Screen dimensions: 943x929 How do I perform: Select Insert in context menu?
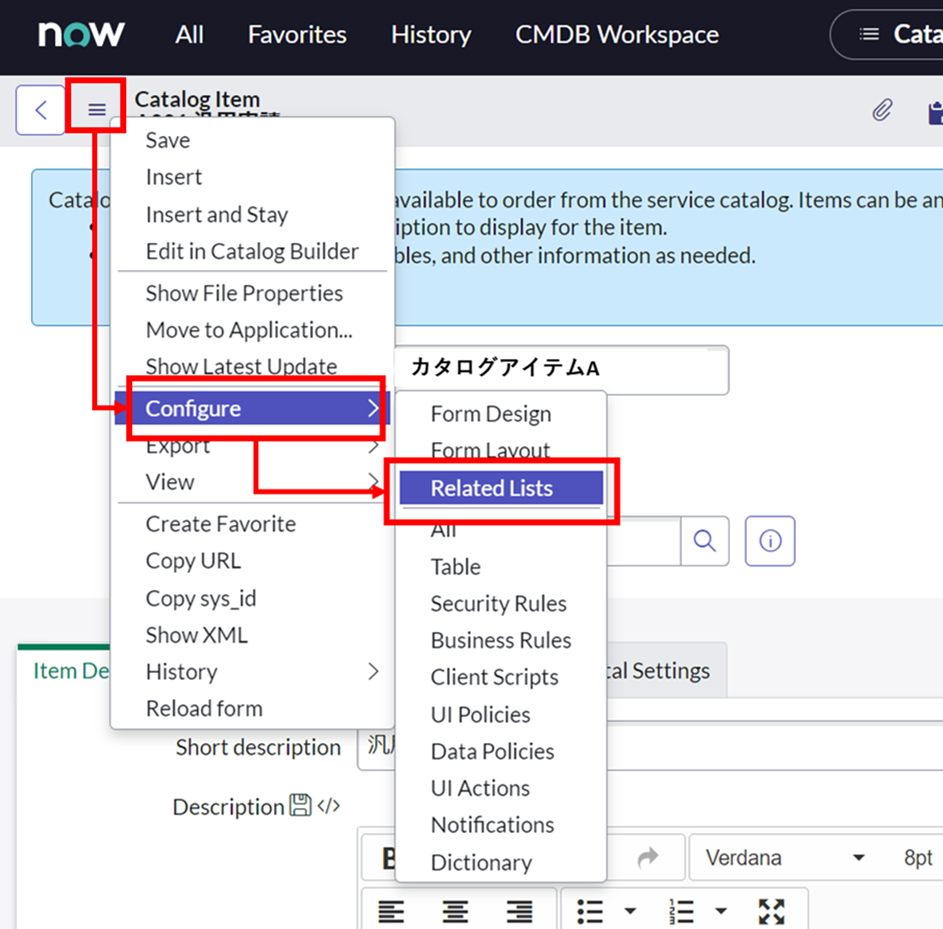(x=253, y=177)
